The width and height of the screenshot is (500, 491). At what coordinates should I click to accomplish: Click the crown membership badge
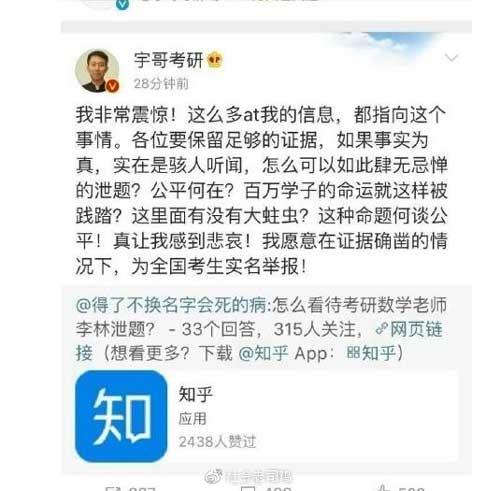click(215, 60)
